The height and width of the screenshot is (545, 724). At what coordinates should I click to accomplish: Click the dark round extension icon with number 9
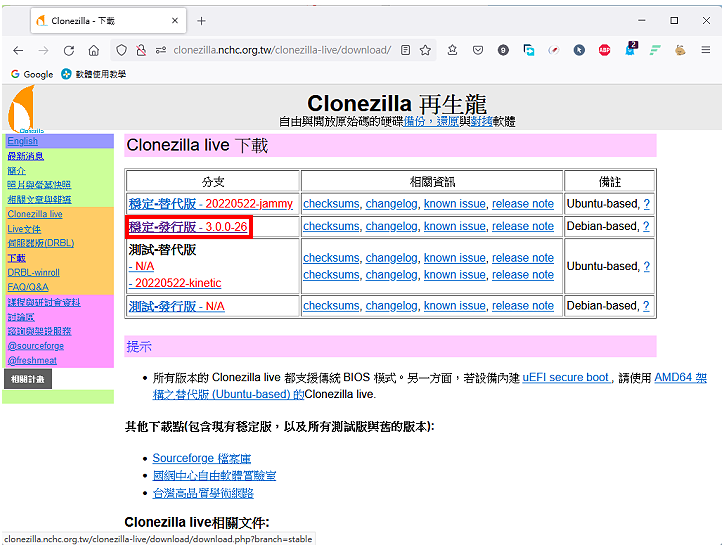coord(503,50)
